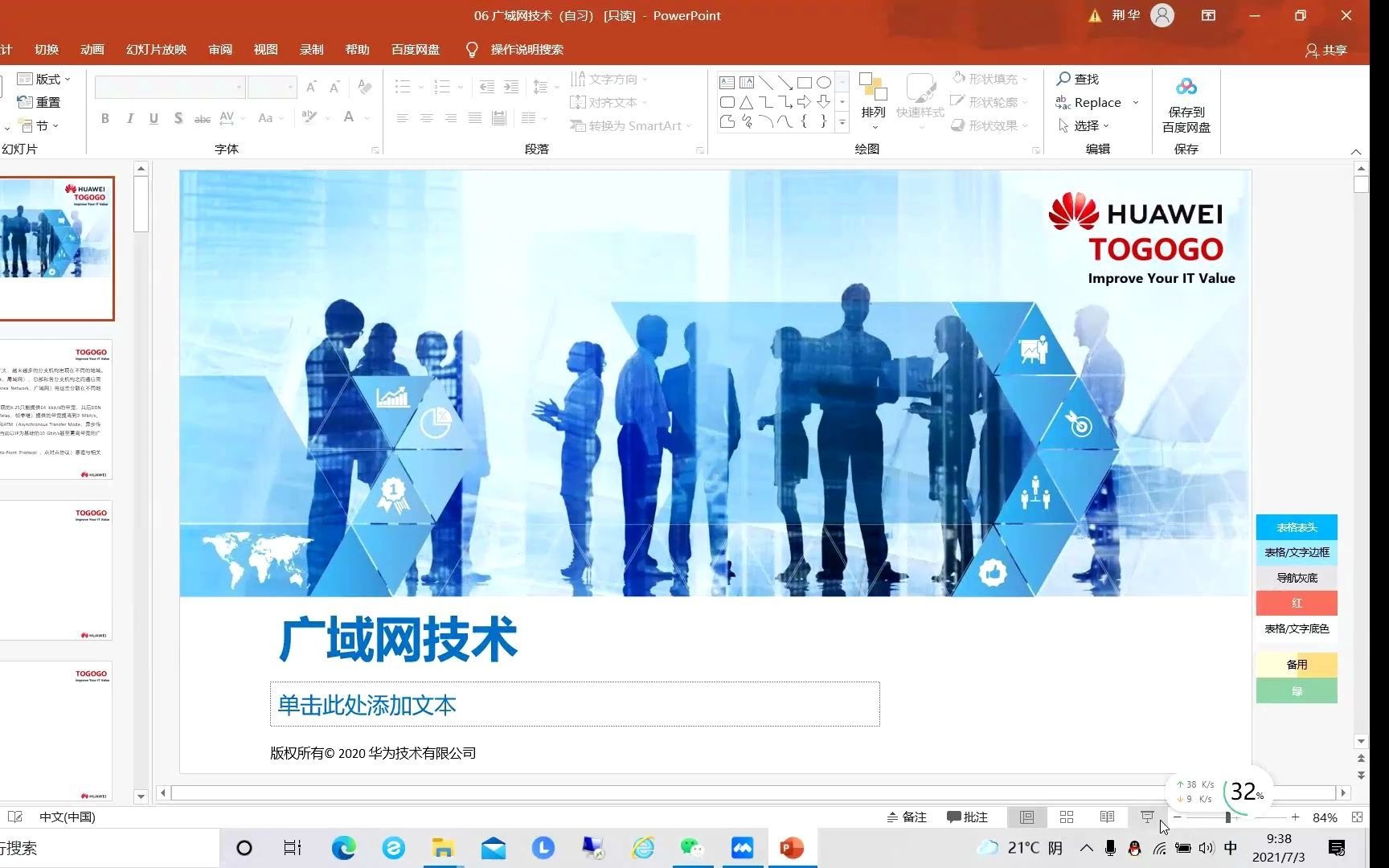Open WeChat from the Windows taskbar
This screenshot has height=868, width=1389.
[x=691, y=848]
